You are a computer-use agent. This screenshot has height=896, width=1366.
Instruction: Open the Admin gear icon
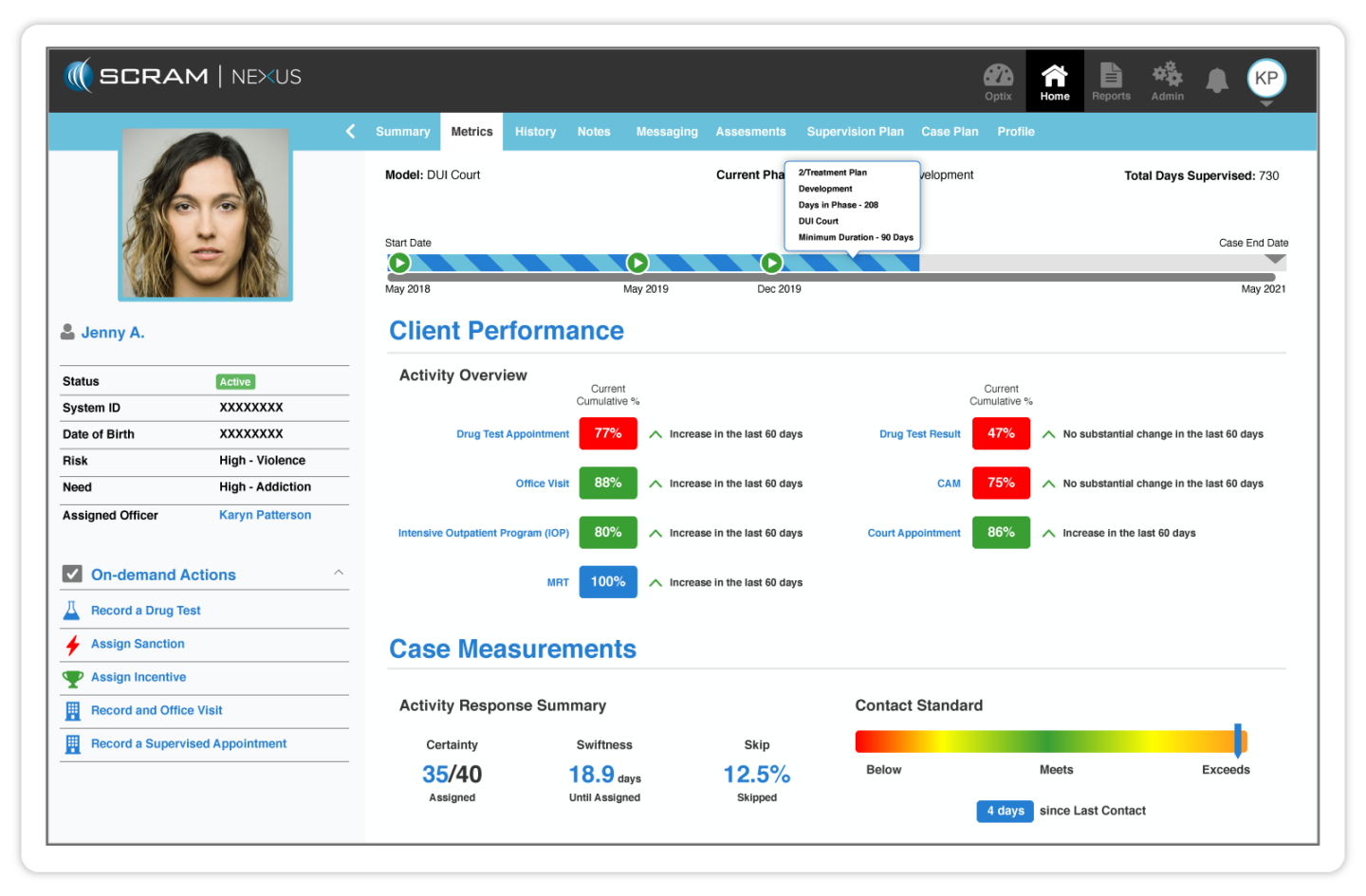[1167, 80]
